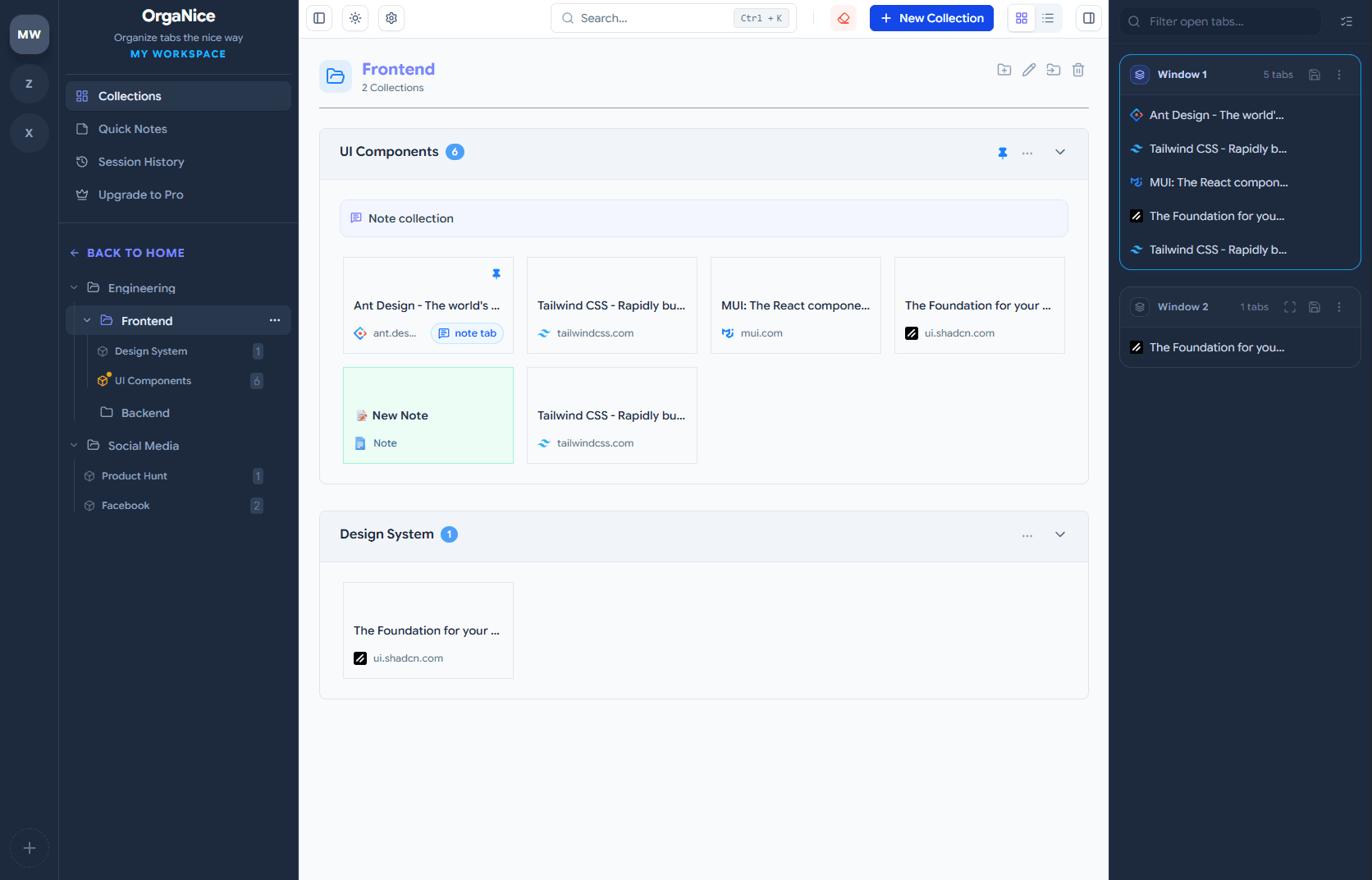Unpin the UI Components collection
Viewport: 1372px width, 880px height.
coord(1003,153)
